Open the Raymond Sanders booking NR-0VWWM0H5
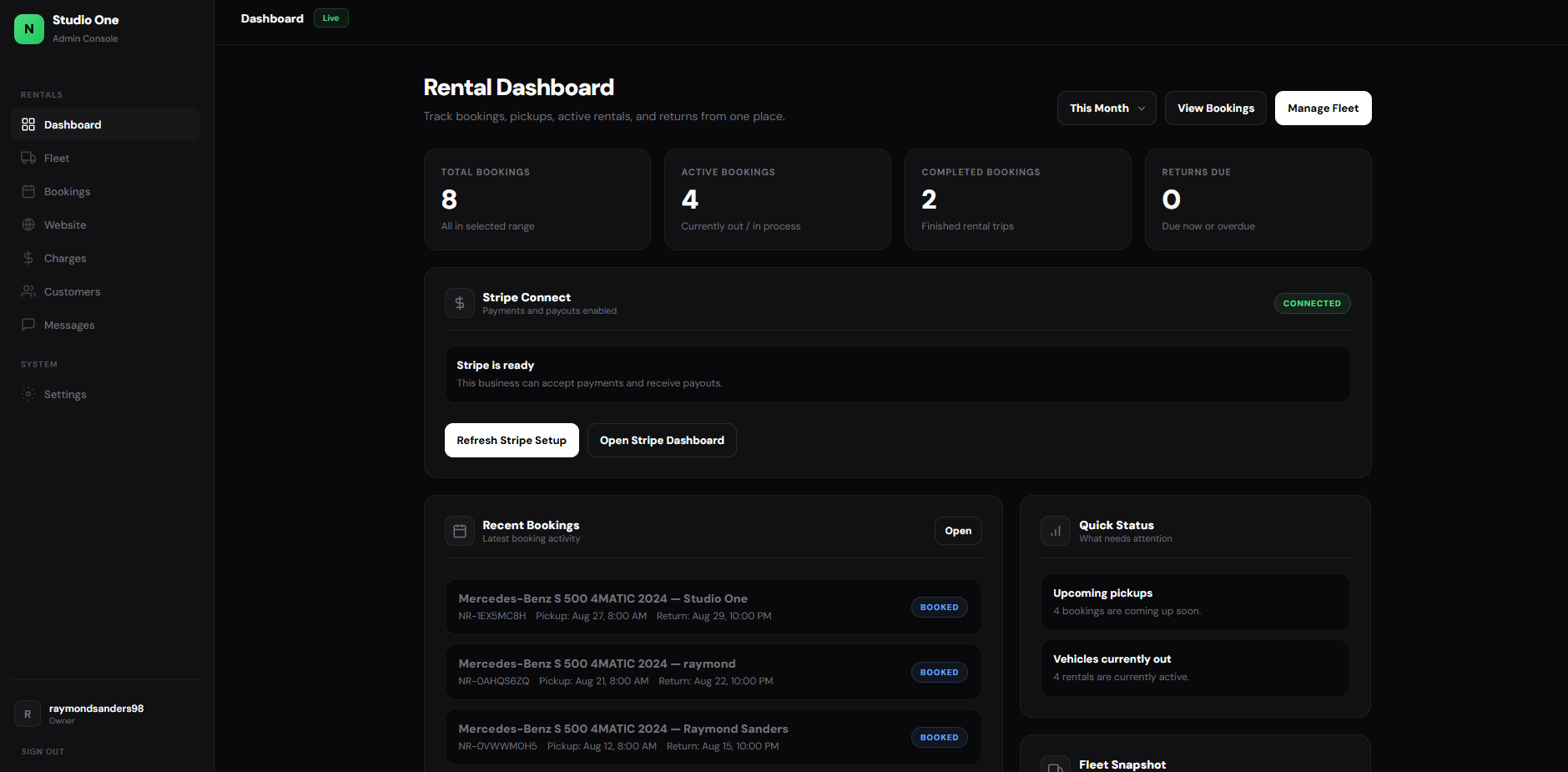 (x=713, y=737)
